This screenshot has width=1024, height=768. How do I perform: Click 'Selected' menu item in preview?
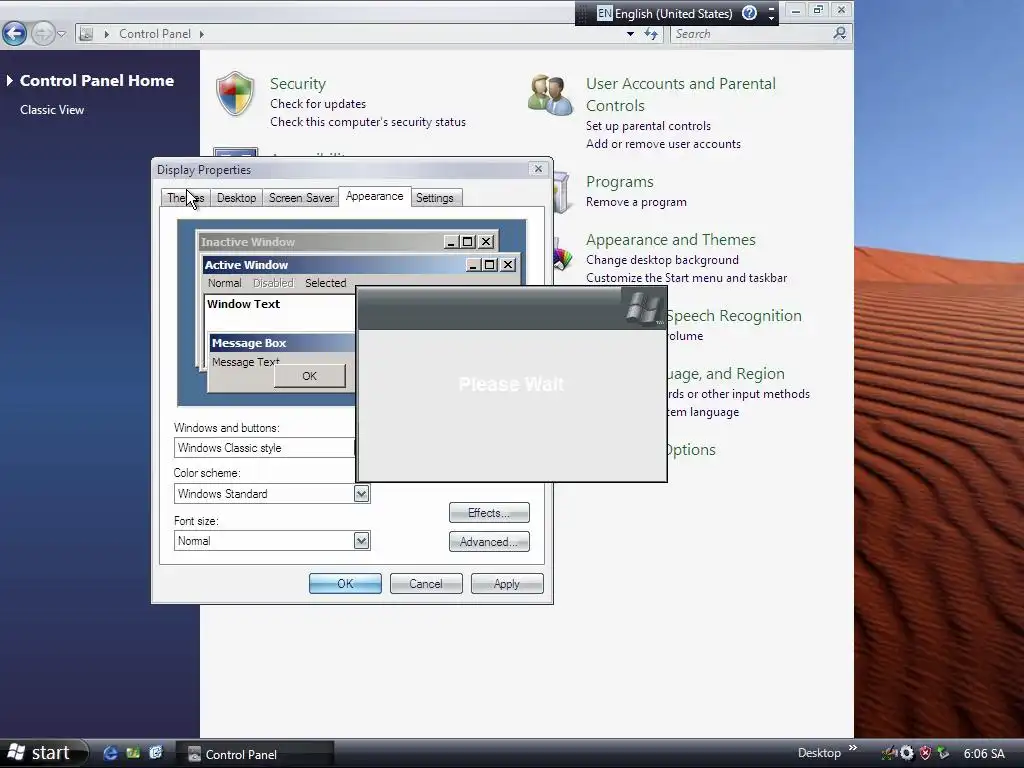(x=325, y=283)
